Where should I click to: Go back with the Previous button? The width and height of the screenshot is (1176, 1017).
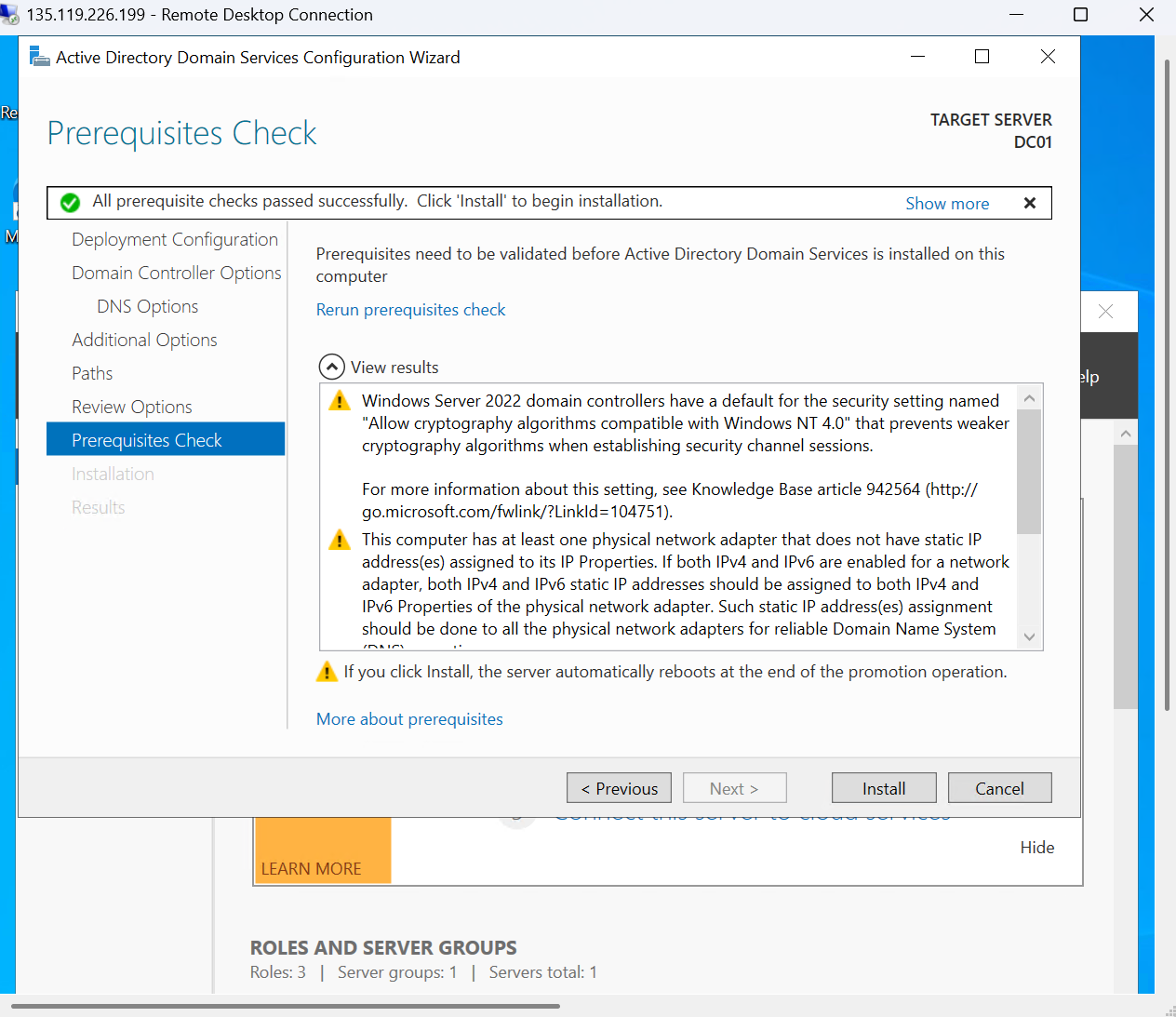pos(619,788)
